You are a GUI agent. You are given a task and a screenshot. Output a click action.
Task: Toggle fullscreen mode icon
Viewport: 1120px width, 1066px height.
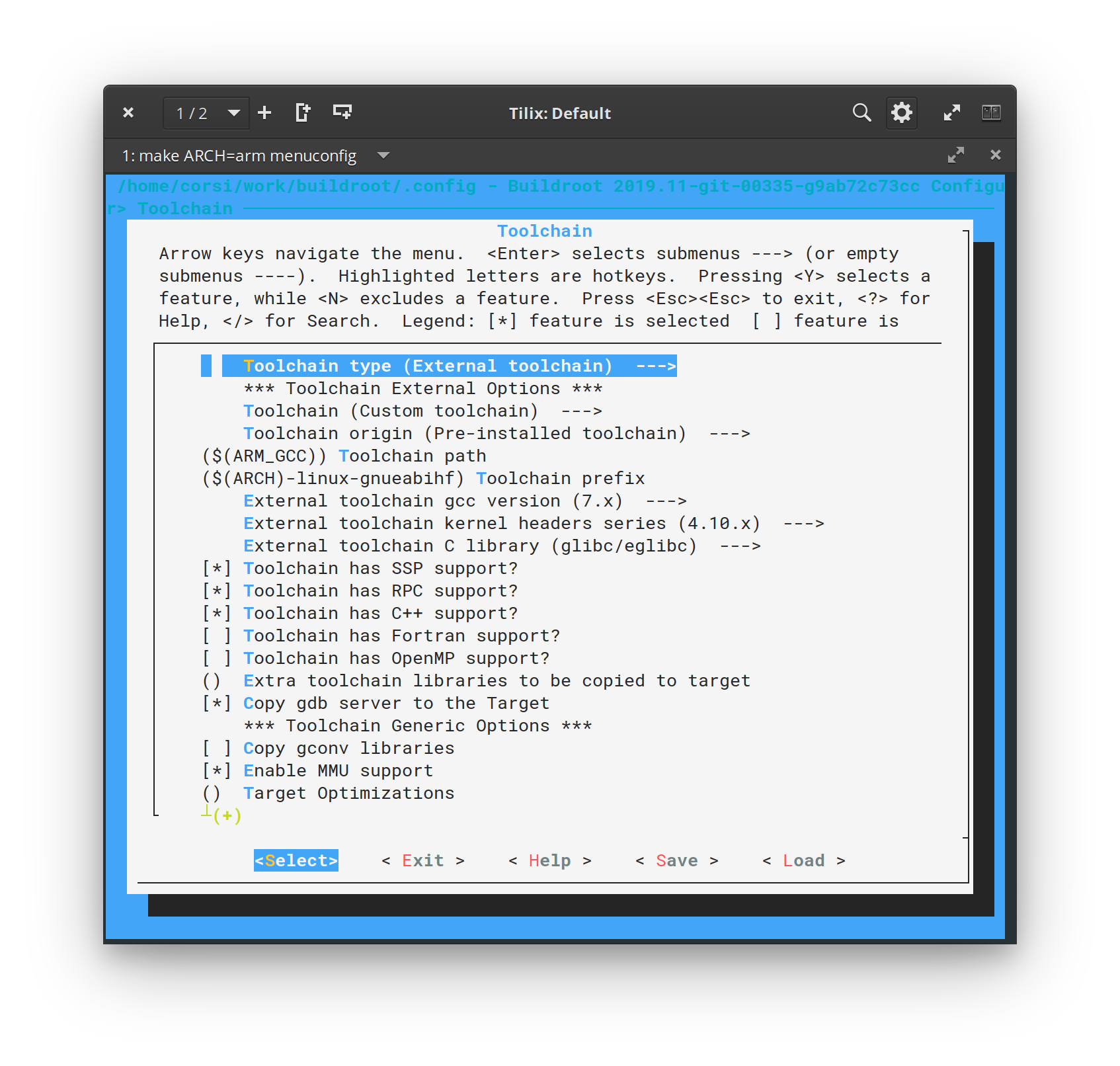tap(951, 112)
